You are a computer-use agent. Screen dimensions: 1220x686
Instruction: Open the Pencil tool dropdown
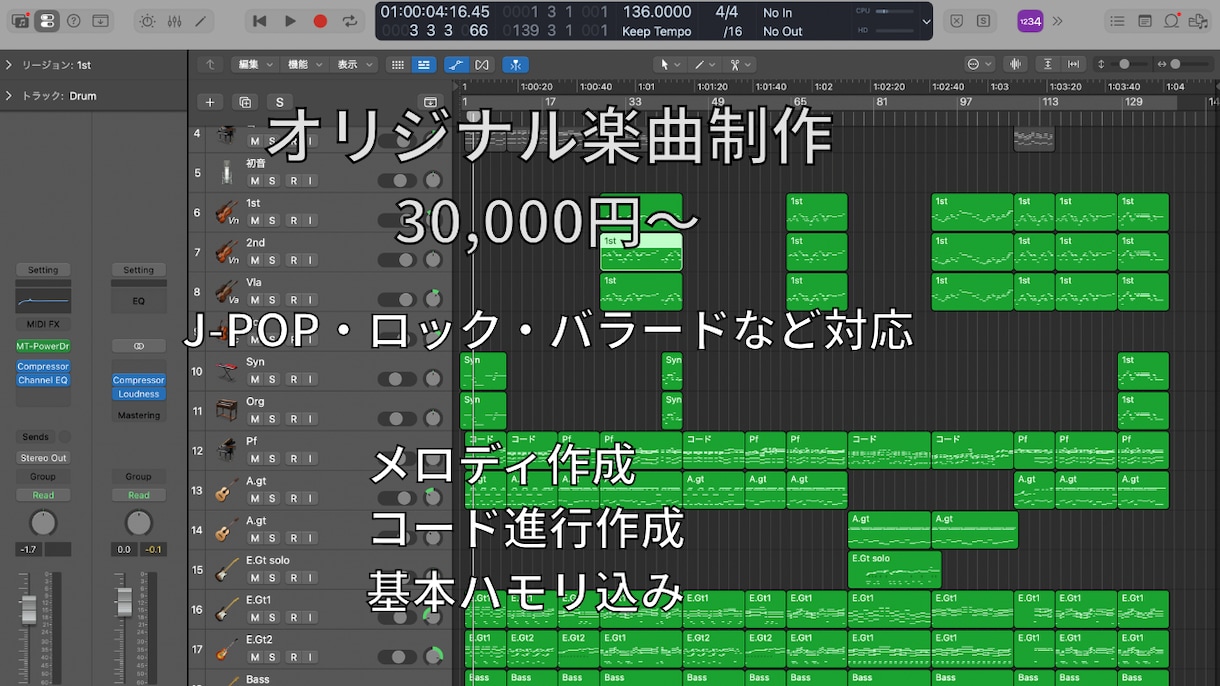(x=705, y=65)
